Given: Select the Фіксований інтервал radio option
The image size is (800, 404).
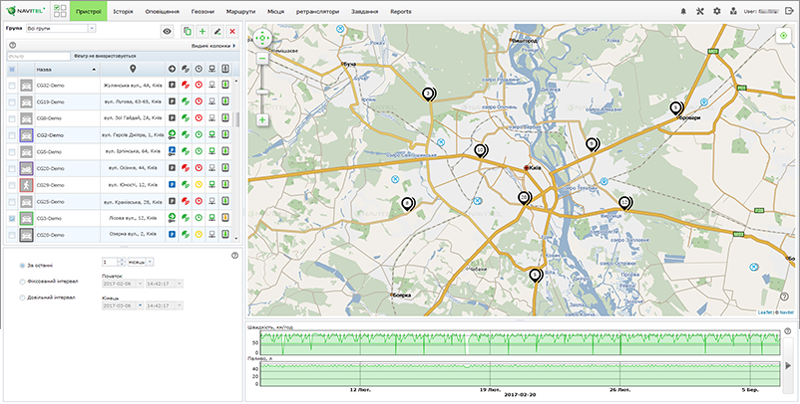Looking at the screenshot, I should tap(22, 281).
